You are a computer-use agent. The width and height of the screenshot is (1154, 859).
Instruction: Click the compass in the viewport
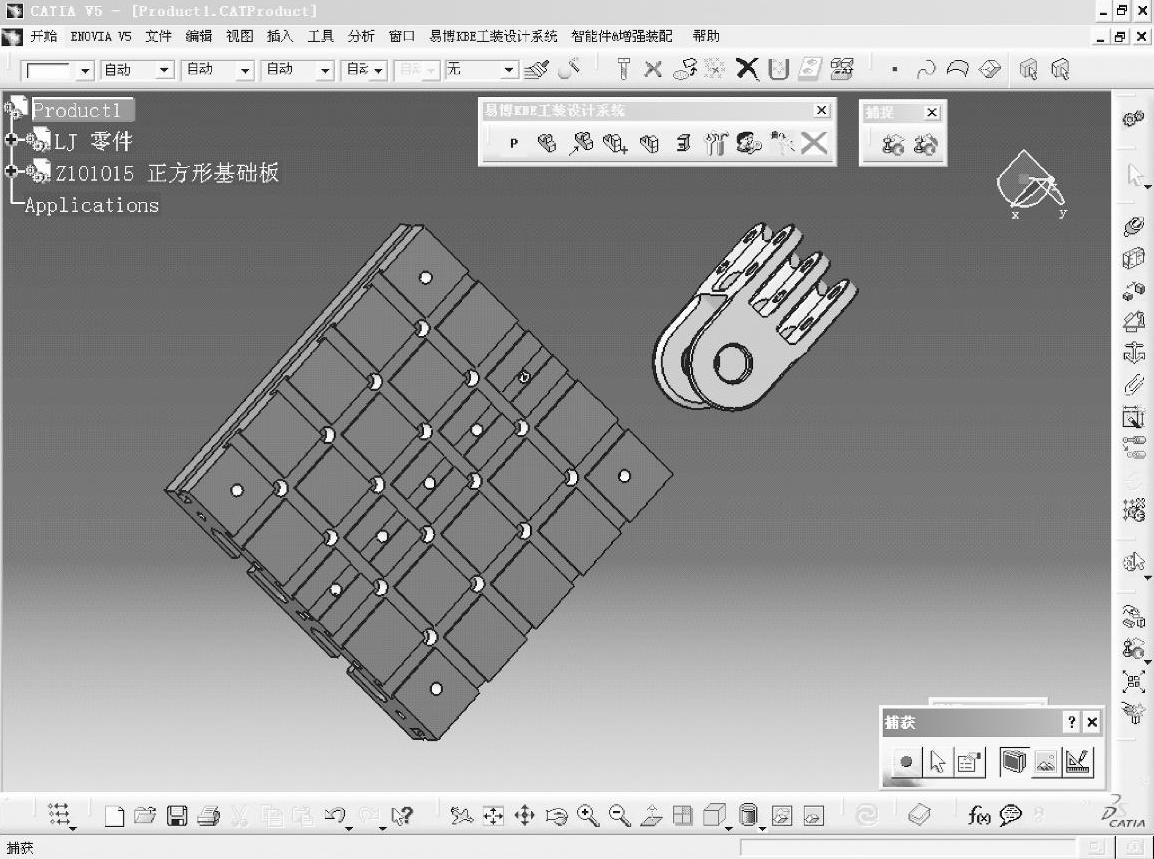[1030, 184]
